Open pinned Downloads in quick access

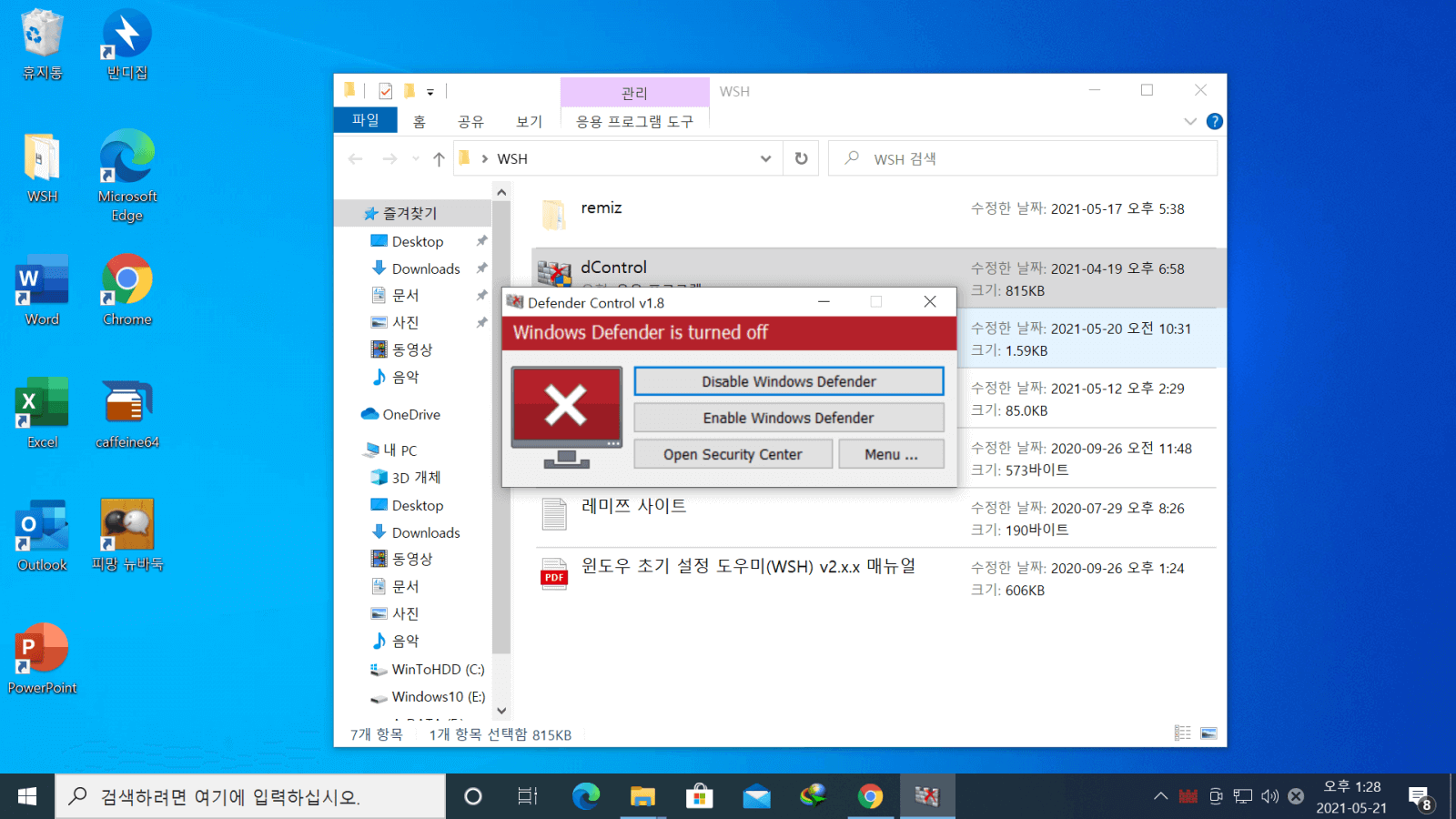pyautogui.click(x=426, y=268)
